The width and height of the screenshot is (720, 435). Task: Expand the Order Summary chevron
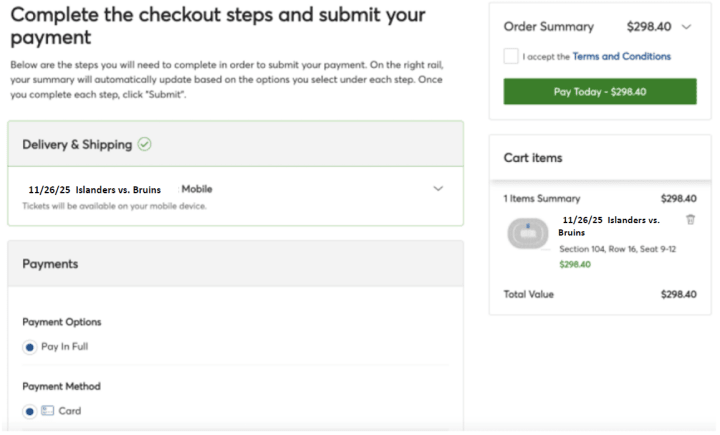(686, 27)
